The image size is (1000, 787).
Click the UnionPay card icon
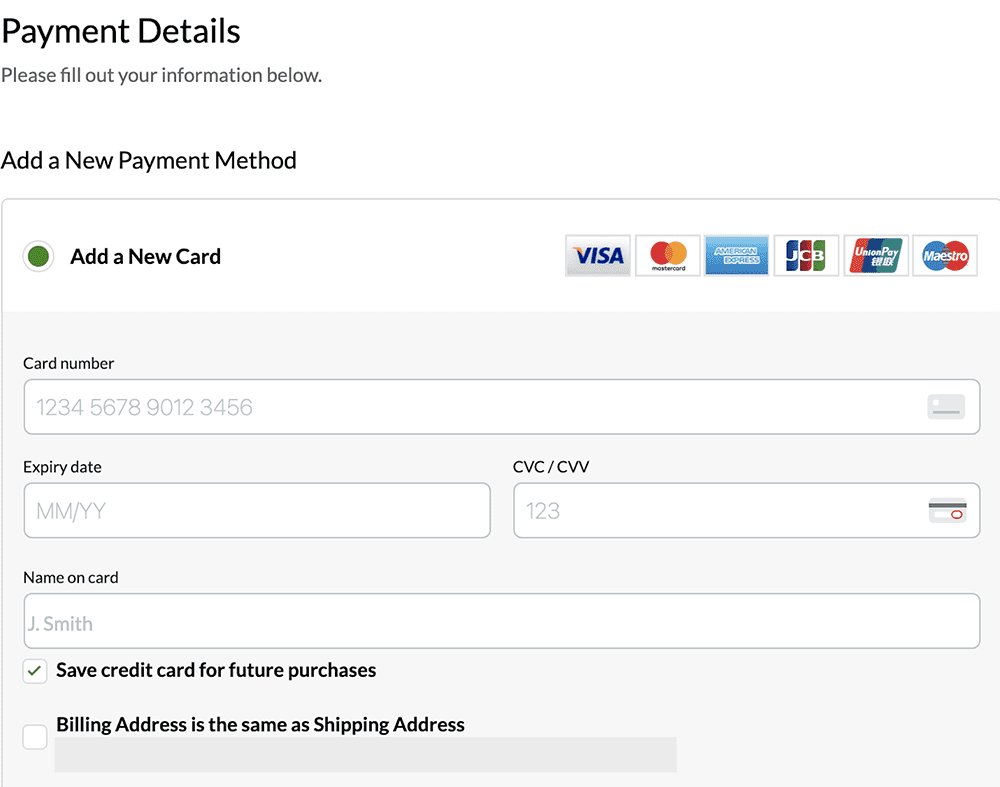[x=875, y=256]
